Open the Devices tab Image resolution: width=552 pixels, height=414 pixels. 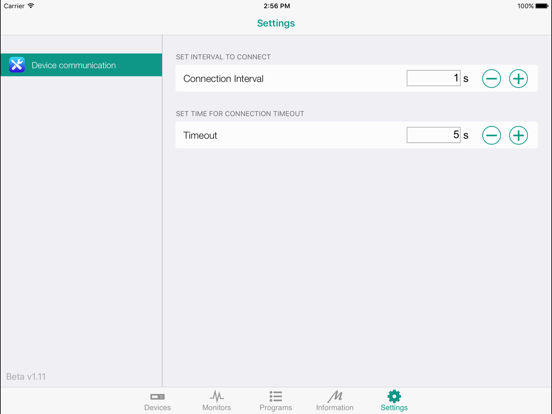(x=157, y=401)
